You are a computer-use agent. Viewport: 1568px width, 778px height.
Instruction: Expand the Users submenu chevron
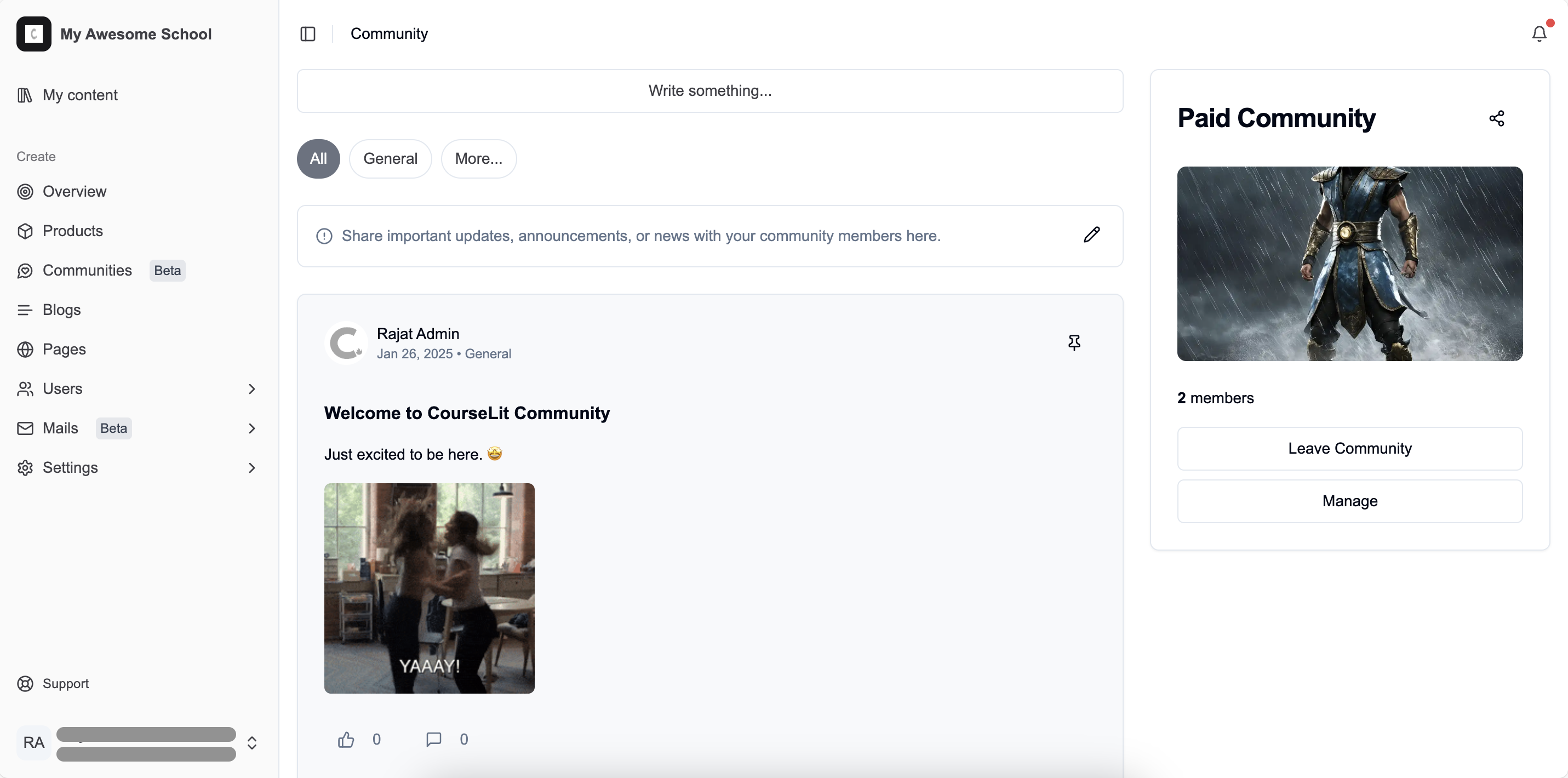[251, 389]
